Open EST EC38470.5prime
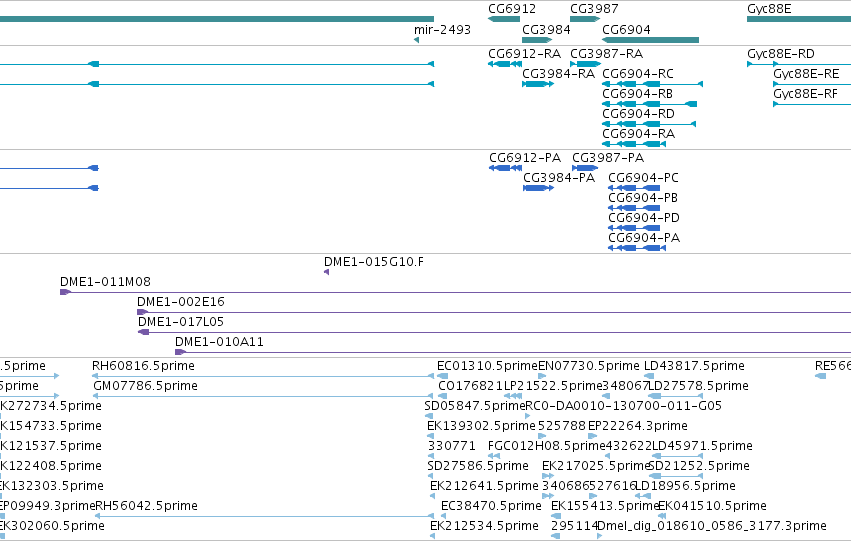 click(x=443, y=515)
